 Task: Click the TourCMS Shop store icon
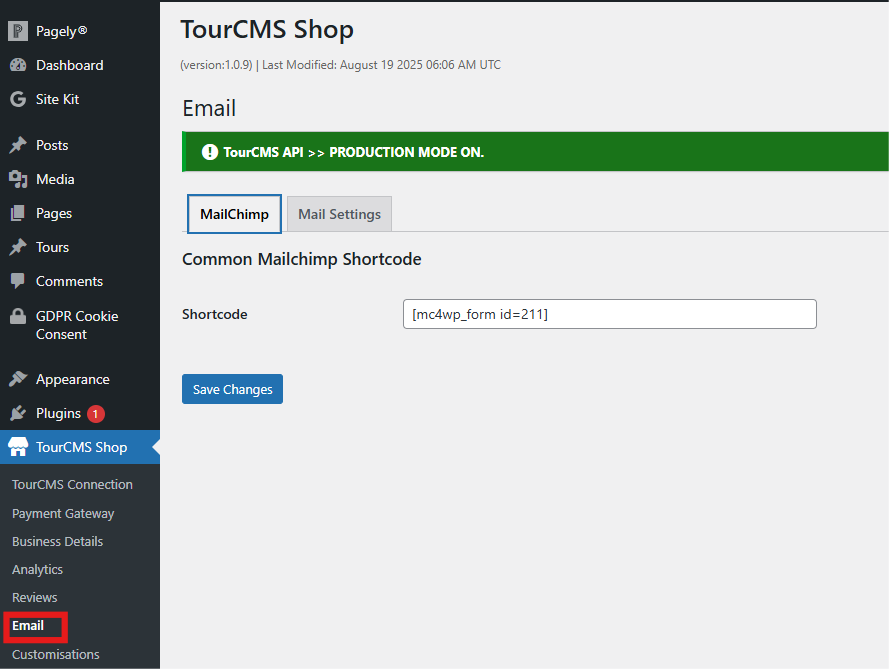[x=18, y=447]
